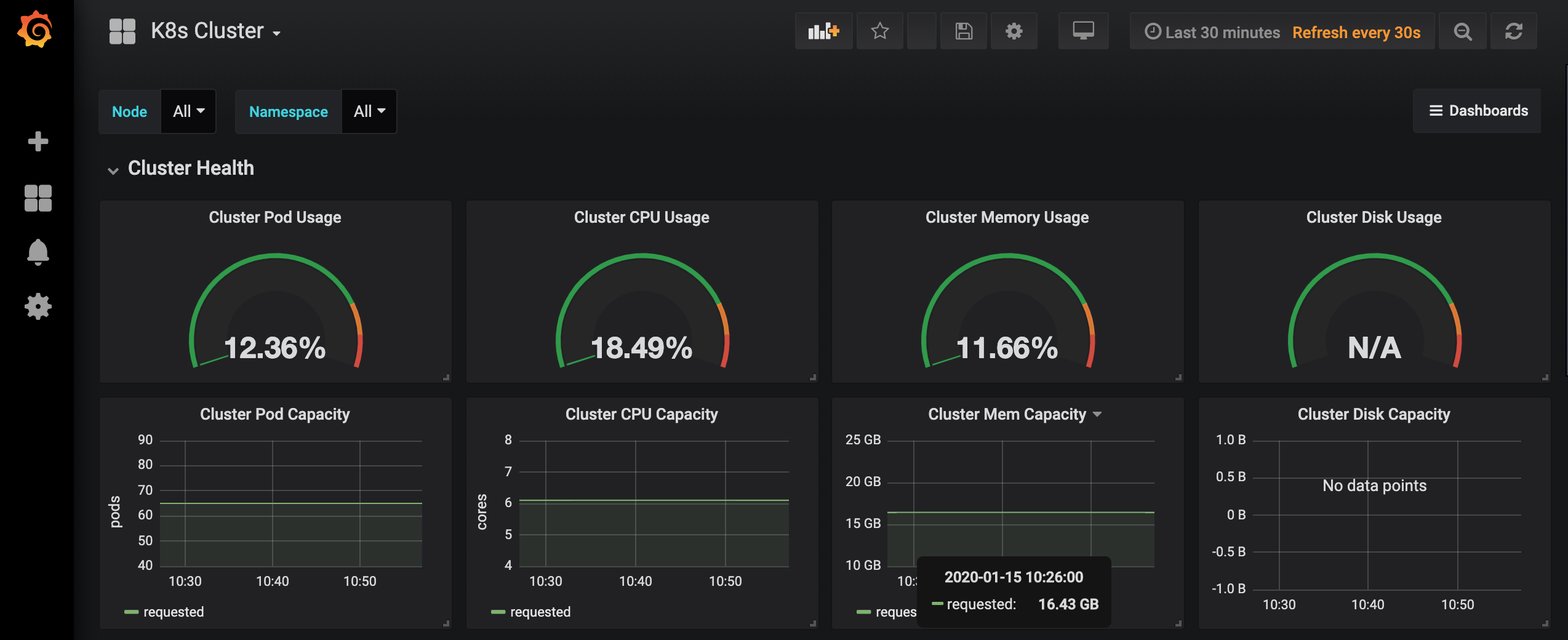Viewport: 1568px width, 640px height.
Task: Click the Cluster Health row title
Action: pos(191,168)
